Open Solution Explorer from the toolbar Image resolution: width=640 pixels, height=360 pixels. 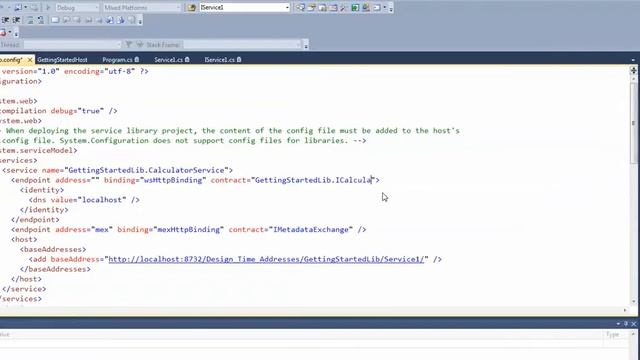pyautogui.click(x=300, y=7)
